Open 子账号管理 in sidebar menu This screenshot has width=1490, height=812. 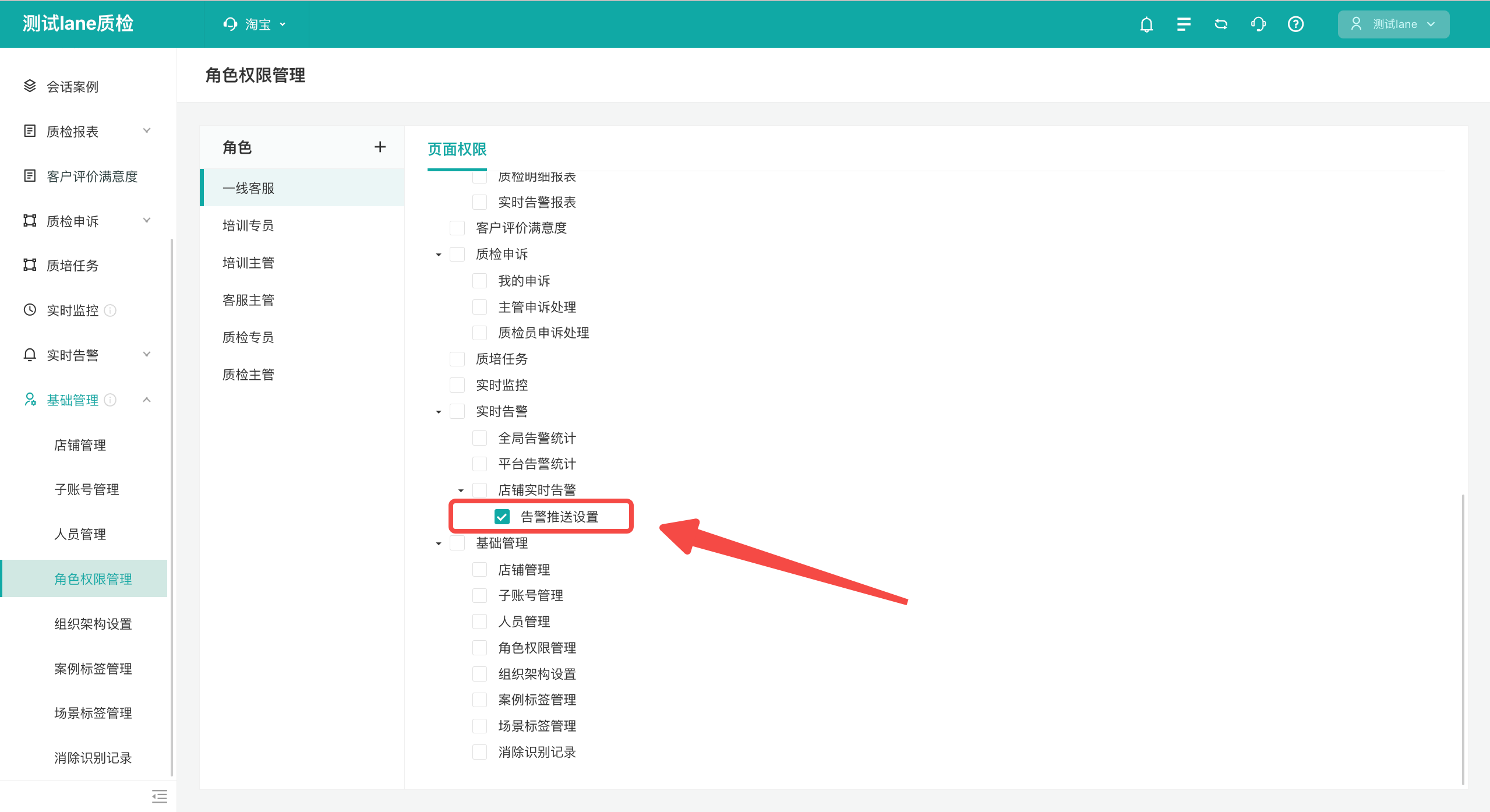click(x=87, y=489)
